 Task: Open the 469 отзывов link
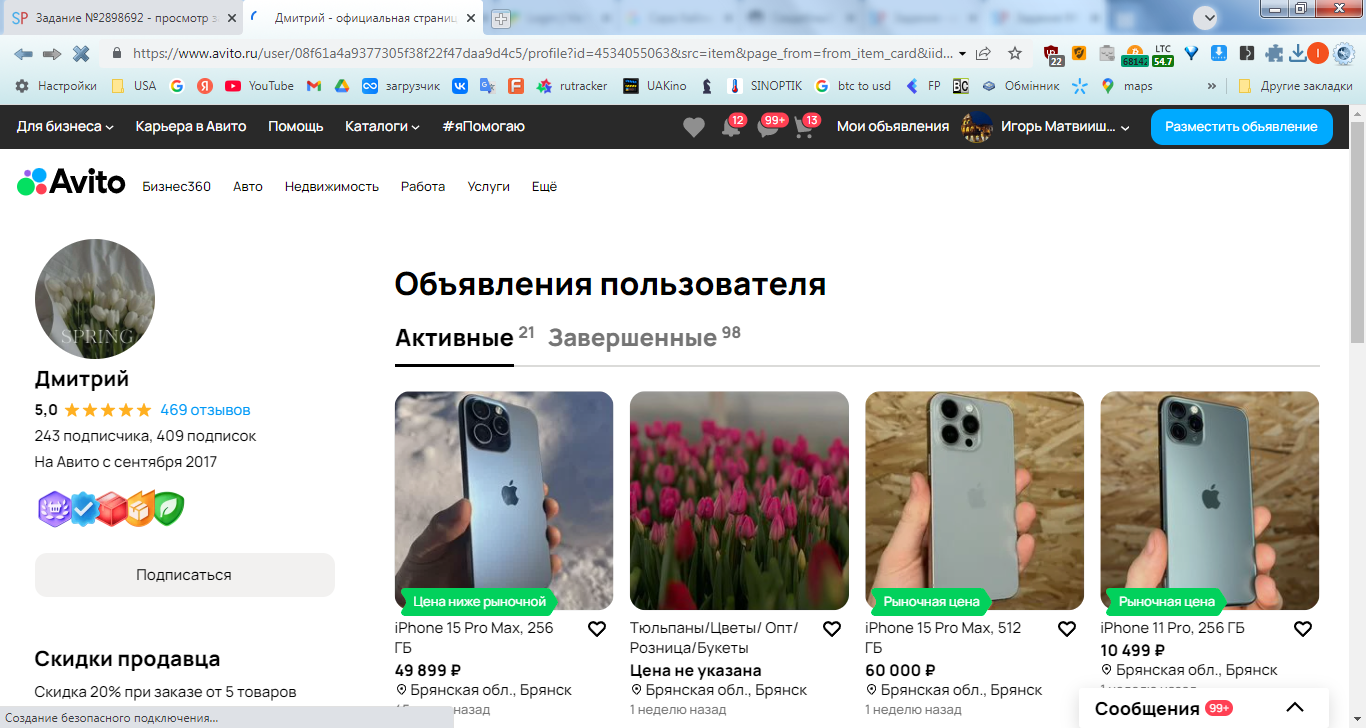205,410
